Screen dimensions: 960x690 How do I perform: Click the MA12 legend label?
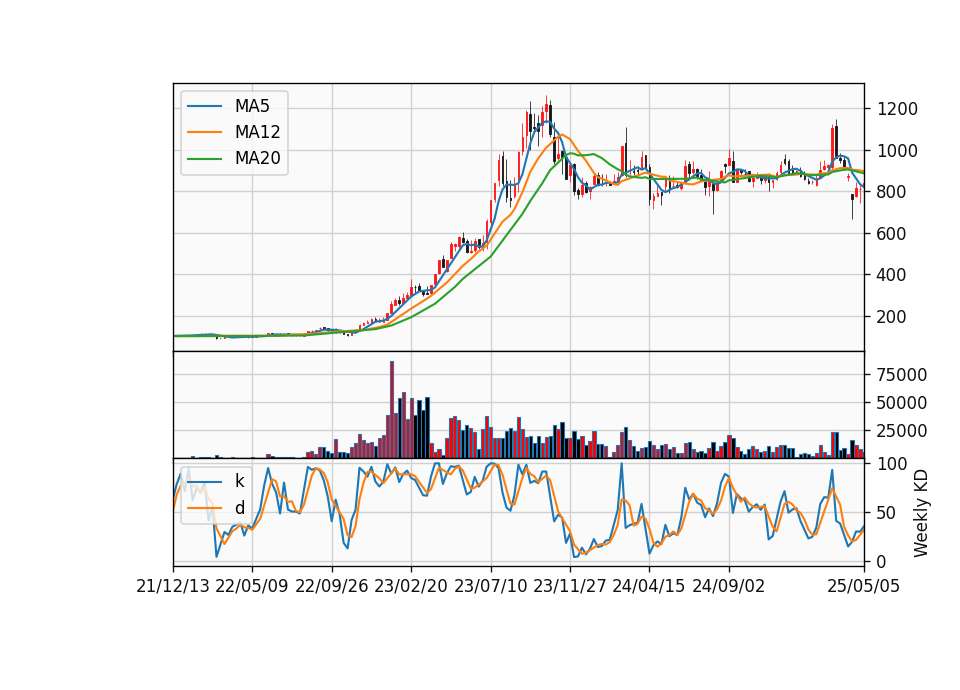(x=257, y=132)
